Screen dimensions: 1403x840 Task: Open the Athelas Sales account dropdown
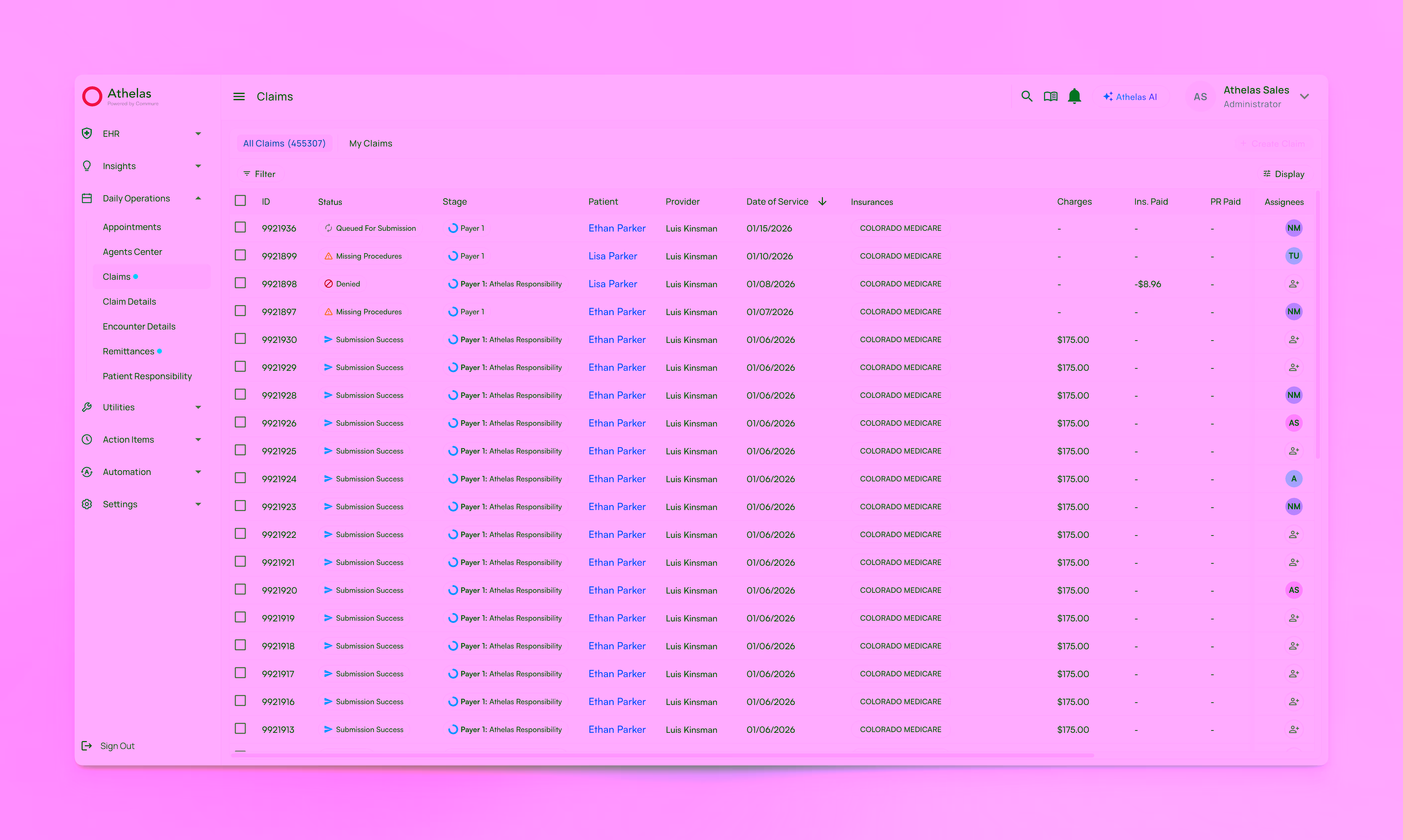click(x=1304, y=96)
